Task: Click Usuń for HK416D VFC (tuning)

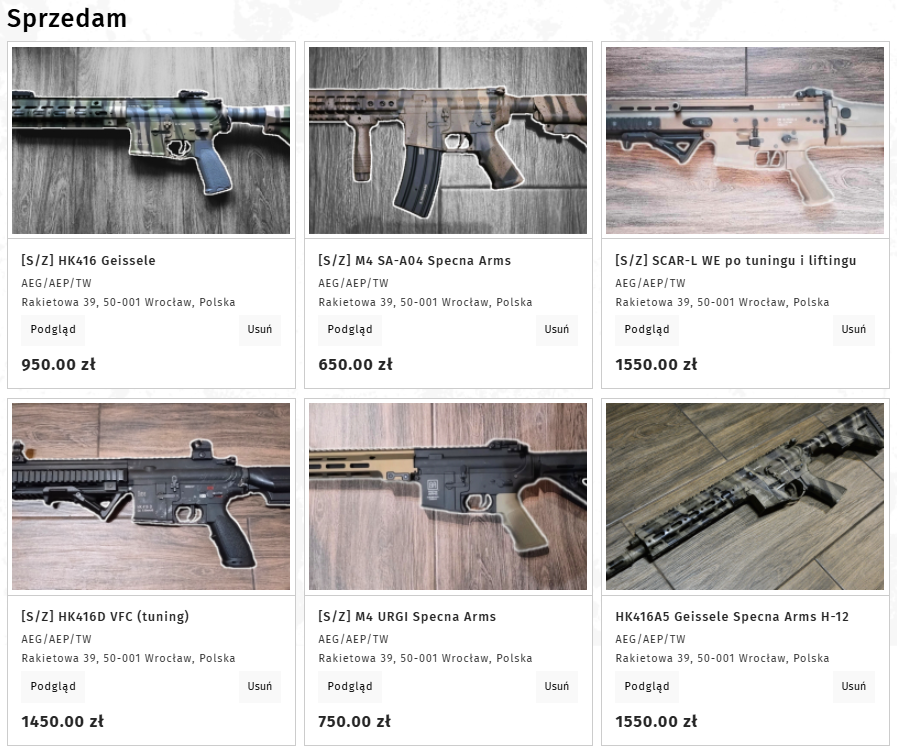Action: (x=260, y=686)
